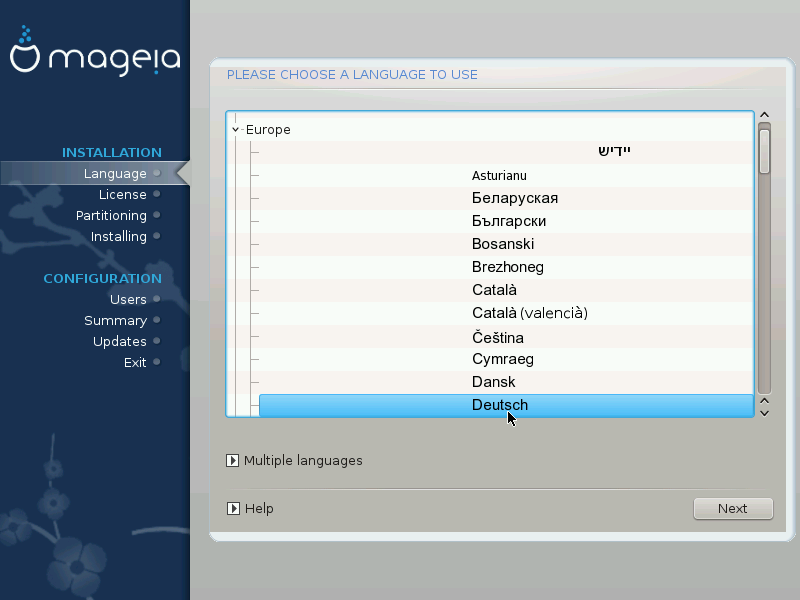
Task: Select the highlighted Deutsch entry
Action: click(506, 405)
